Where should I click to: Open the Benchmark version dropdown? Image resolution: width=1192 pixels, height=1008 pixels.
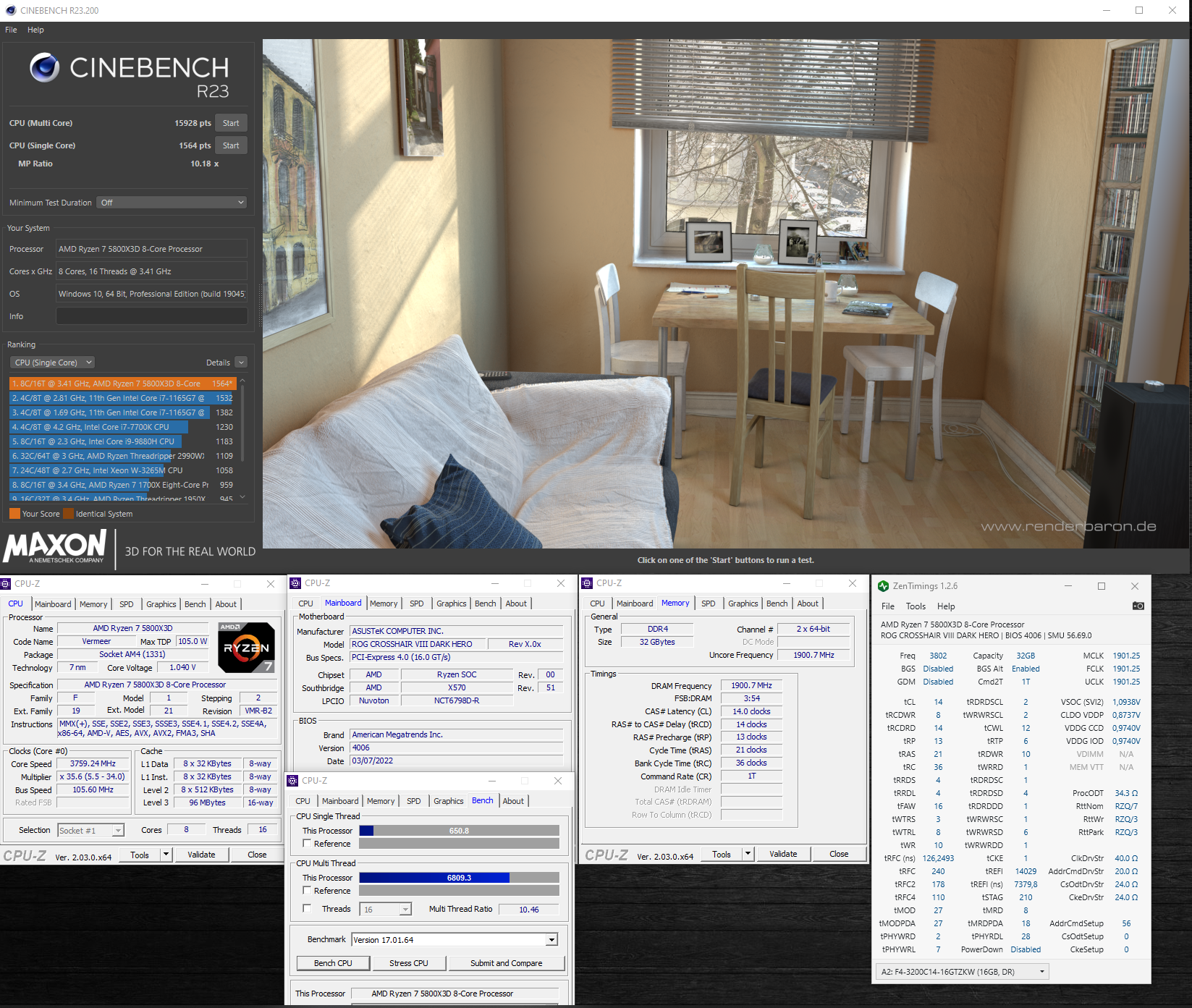[x=455, y=940]
